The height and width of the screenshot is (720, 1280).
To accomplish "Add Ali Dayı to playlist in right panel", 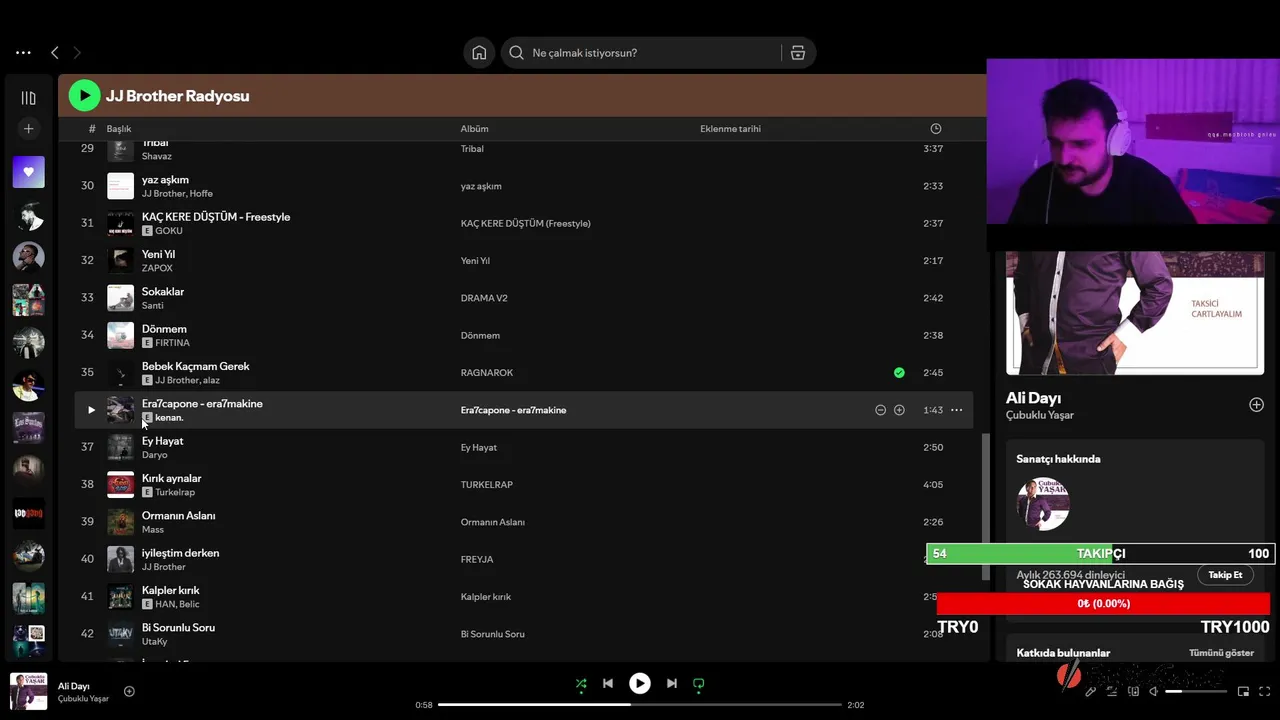I will pyautogui.click(x=1256, y=405).
